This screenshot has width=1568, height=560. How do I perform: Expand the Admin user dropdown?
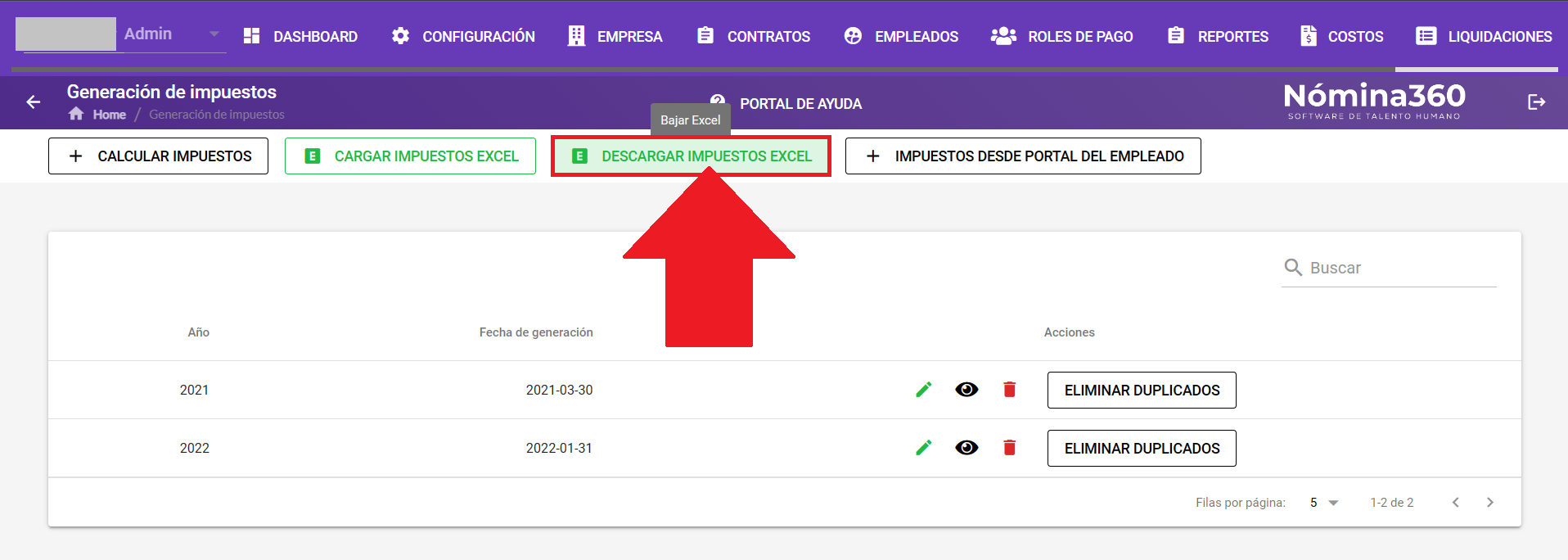point(214,34)
